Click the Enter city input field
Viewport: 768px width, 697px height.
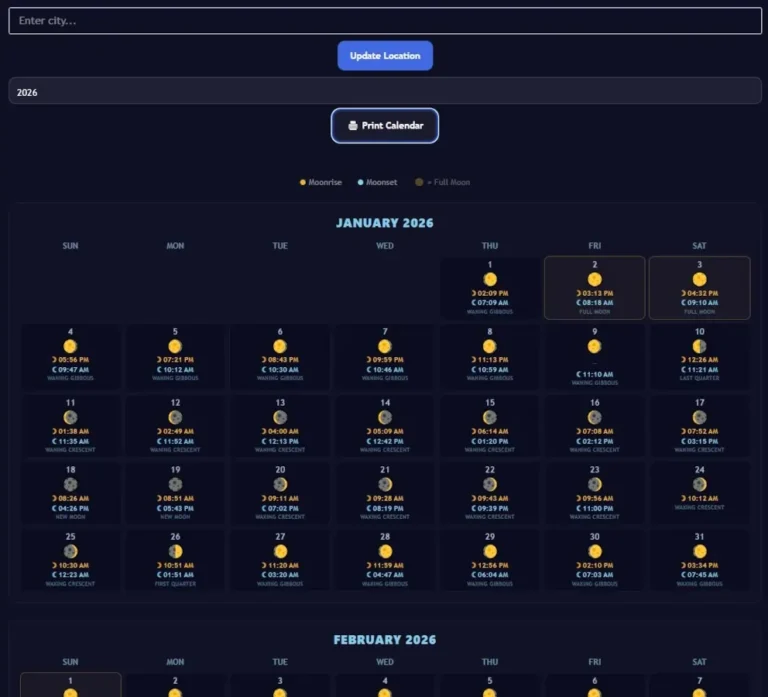pyautogui.click(x=385, y=21)
